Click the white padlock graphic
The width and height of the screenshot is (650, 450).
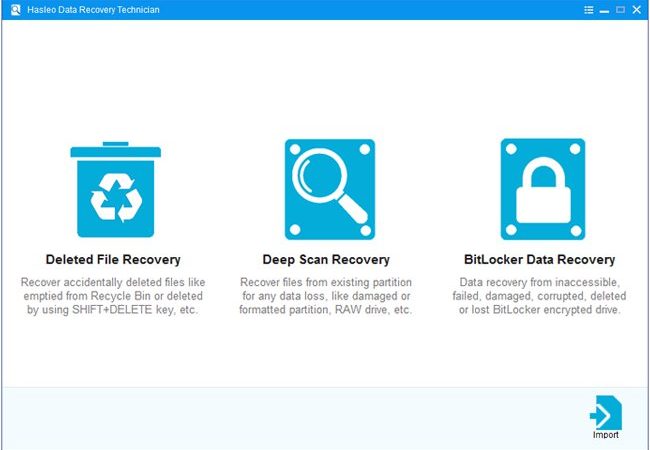click(x=543, y=190)
